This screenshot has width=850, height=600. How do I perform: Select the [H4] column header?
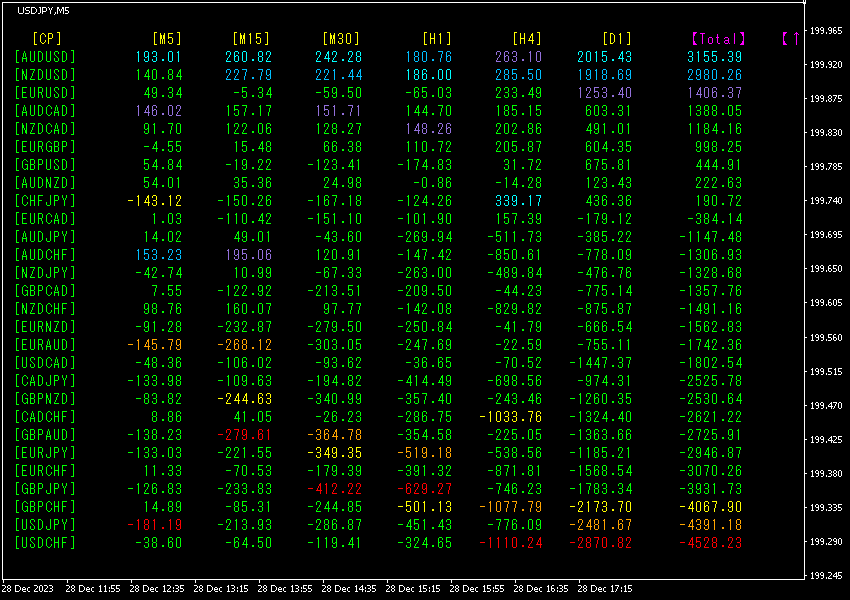(527, 39)
